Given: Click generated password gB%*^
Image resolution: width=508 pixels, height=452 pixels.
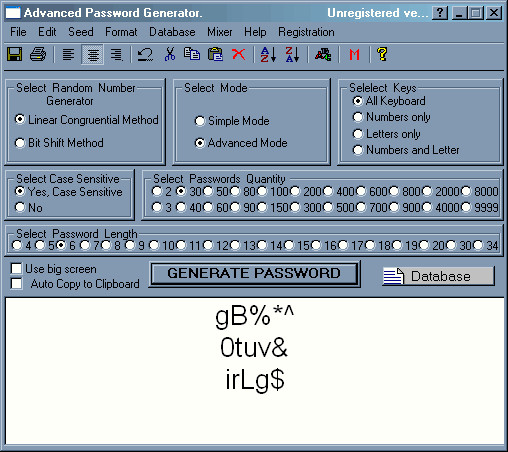Looking at the screenshot, I should click(x=255, y=316).
